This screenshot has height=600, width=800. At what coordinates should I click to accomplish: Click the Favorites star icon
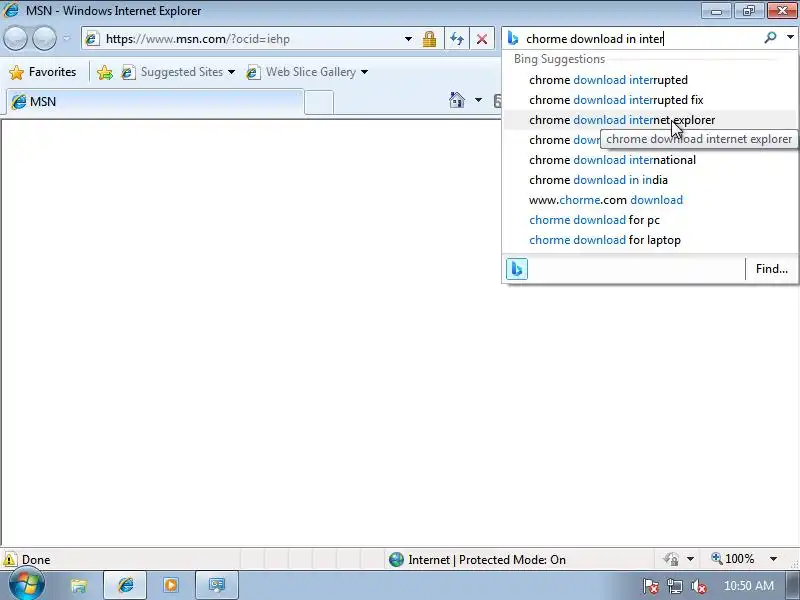tap(17, 72)
